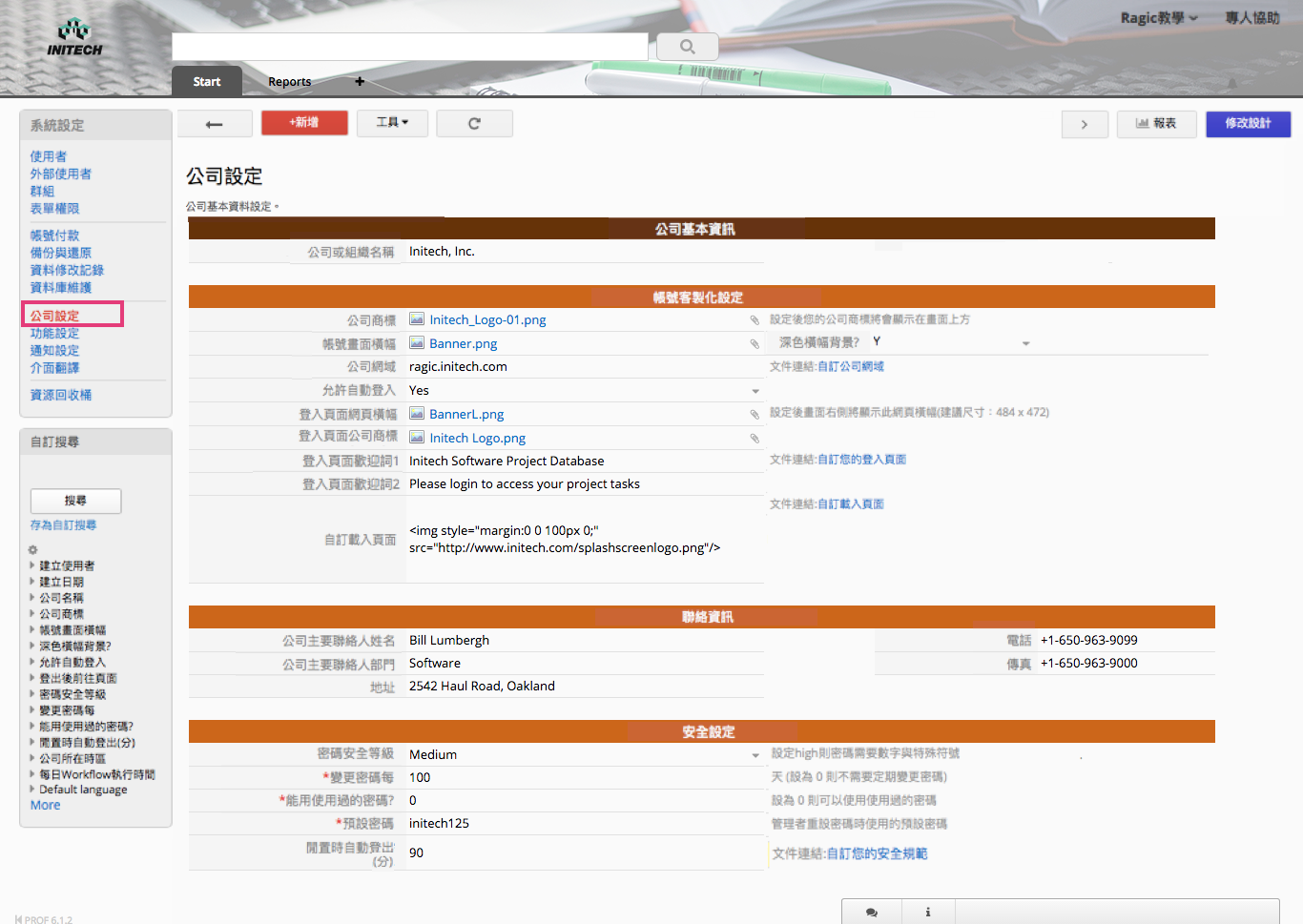1303x924 pixels.
Task: Open the 表單權限 link
Action: (x=54, y=208)
